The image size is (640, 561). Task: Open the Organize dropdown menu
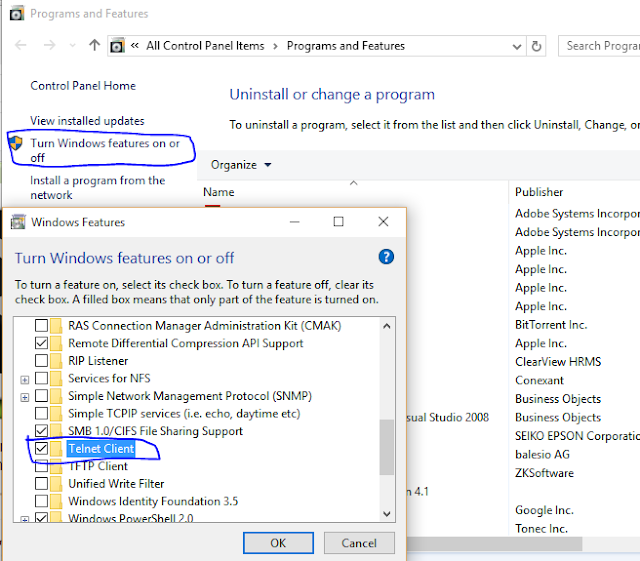click(x=241, y=165)
